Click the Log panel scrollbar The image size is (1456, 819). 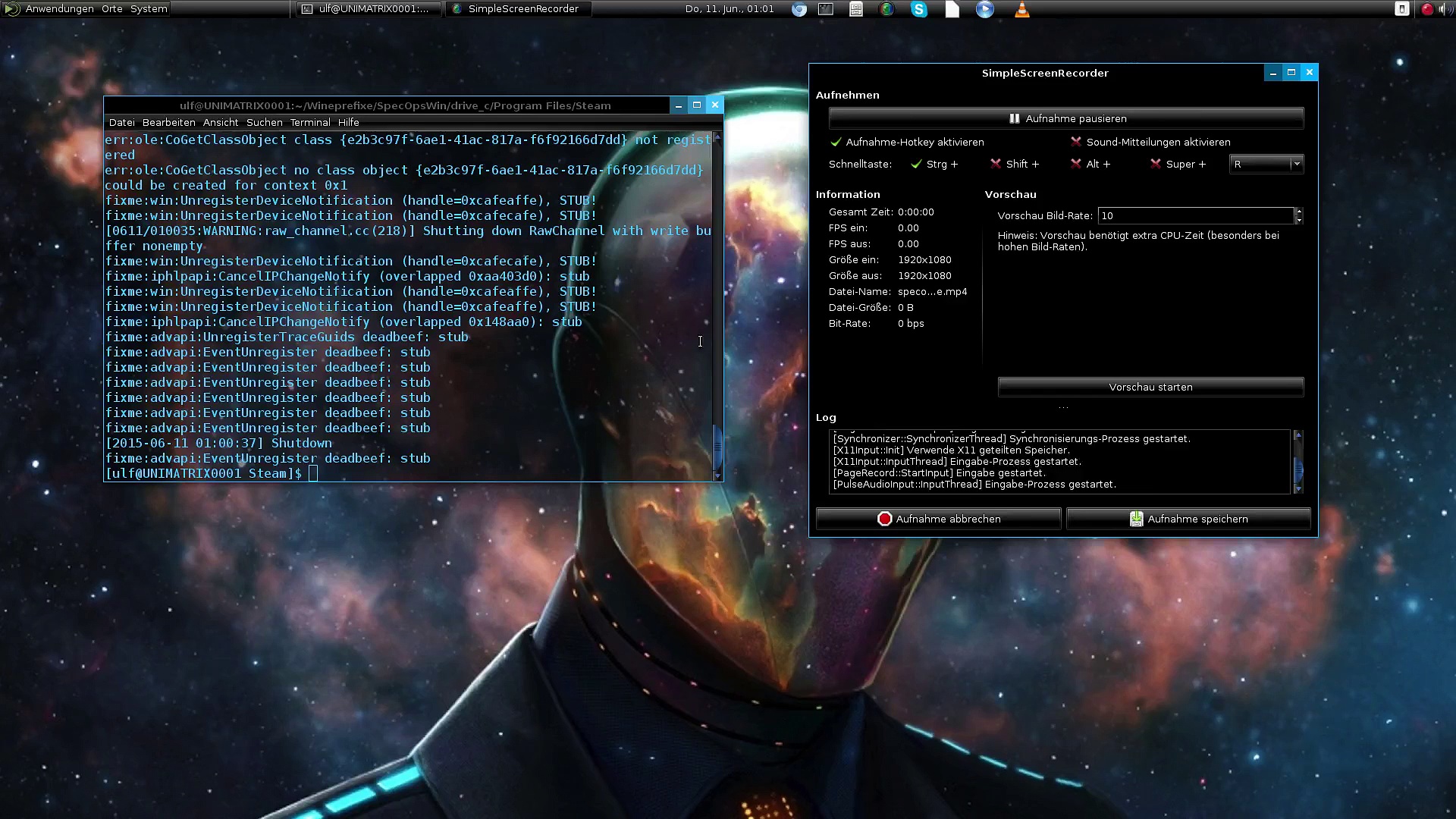1298,462
